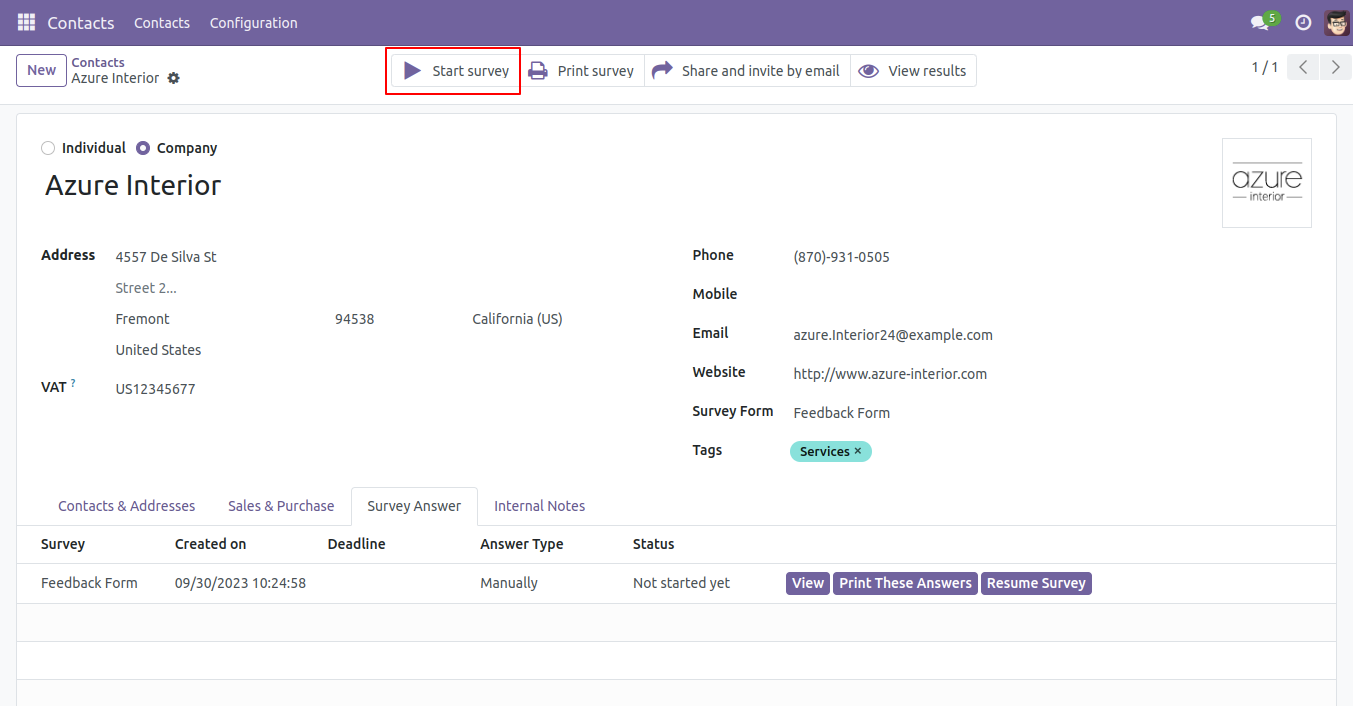This screenshot has height=706, width=1353.
Task: Click the Manually answer type cell
Action: [509, 583]
